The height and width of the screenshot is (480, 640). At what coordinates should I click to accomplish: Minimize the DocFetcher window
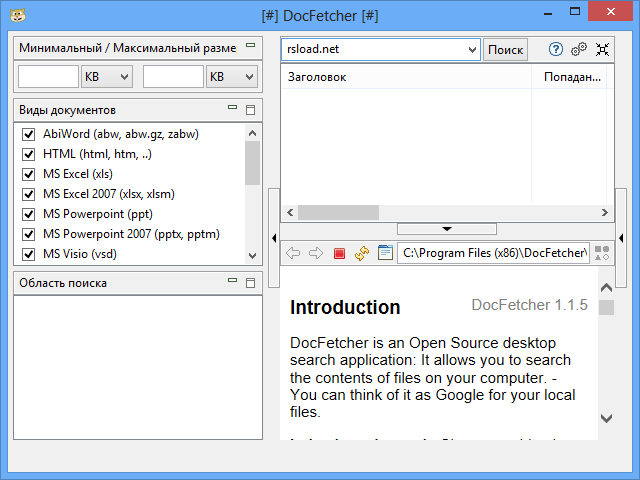tap(548, 13)
